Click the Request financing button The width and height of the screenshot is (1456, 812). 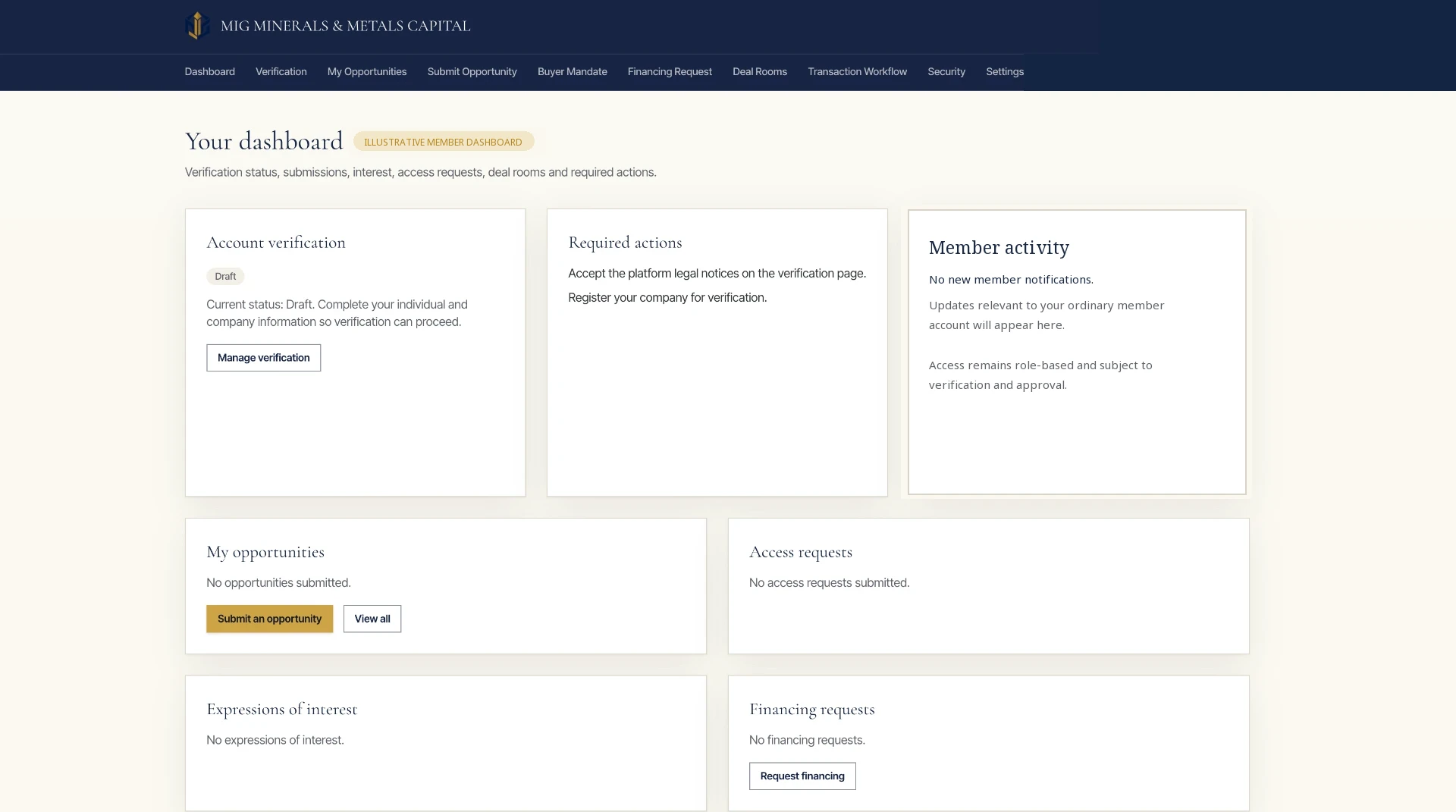[802, 776]
